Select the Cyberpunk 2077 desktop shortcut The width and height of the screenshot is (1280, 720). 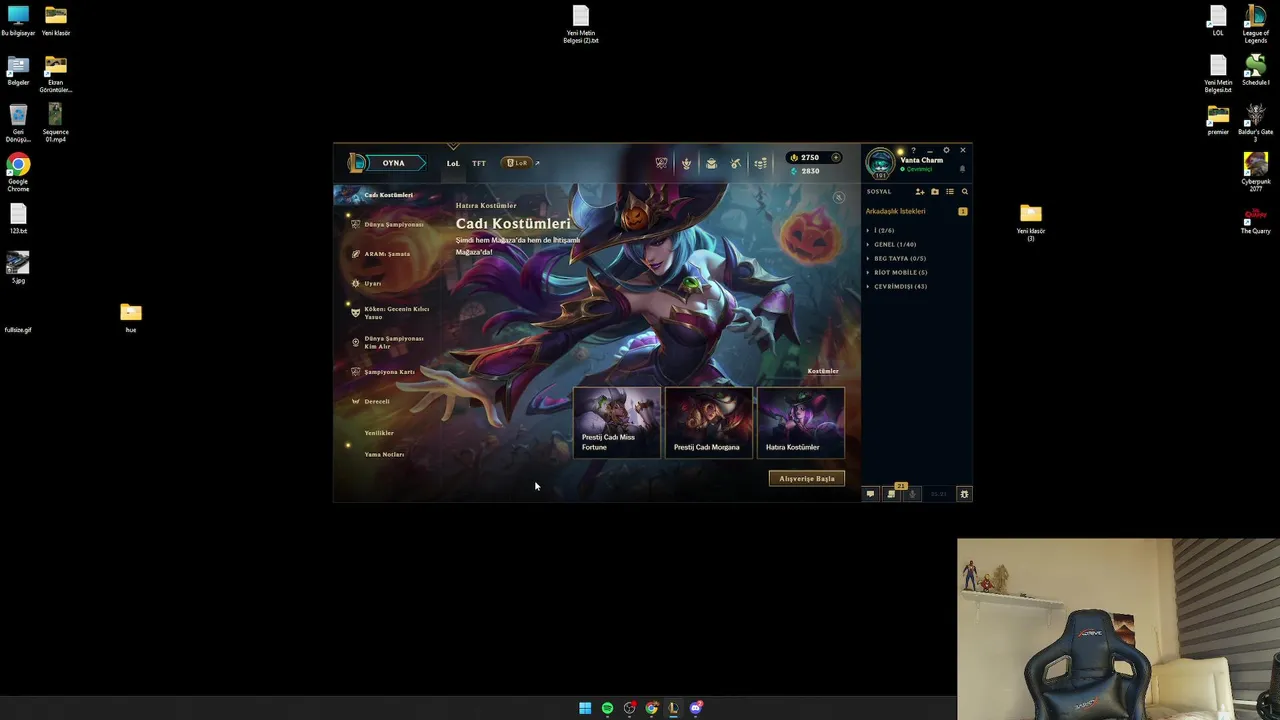click(1255, 172)
